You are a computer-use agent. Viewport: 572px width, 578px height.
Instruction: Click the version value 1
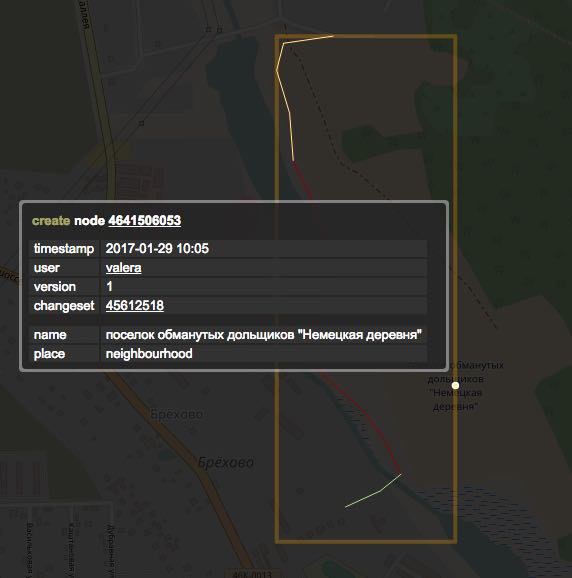pos(109,286)
